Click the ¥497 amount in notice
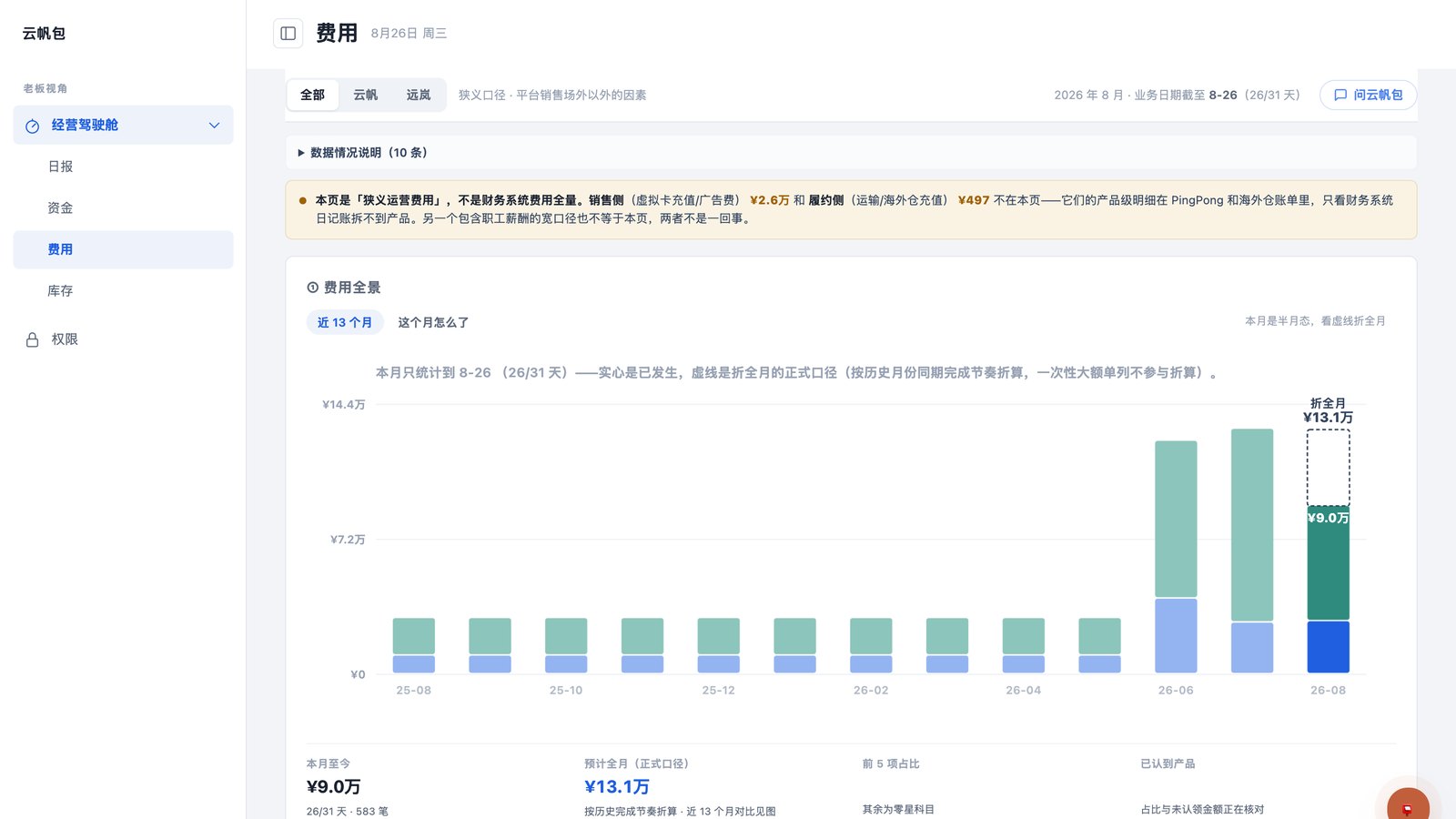 click(x=974, y=200)
